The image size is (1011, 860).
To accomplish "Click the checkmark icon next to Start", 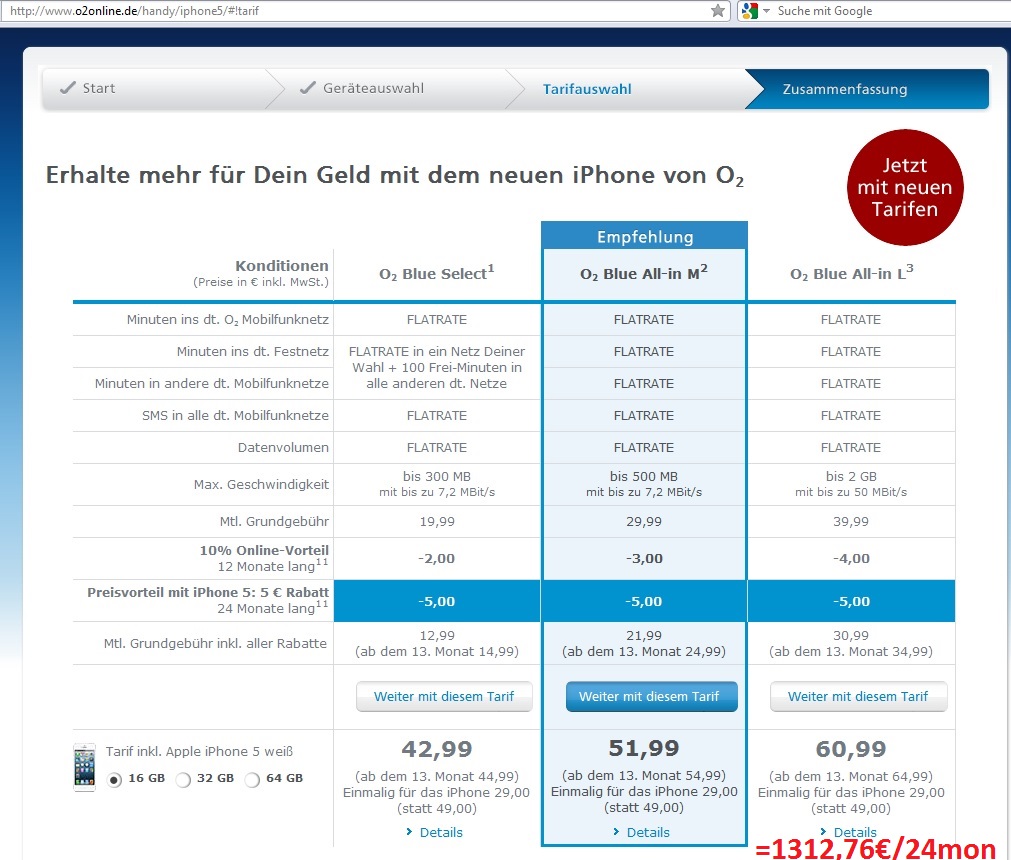I will coord(68,88).
